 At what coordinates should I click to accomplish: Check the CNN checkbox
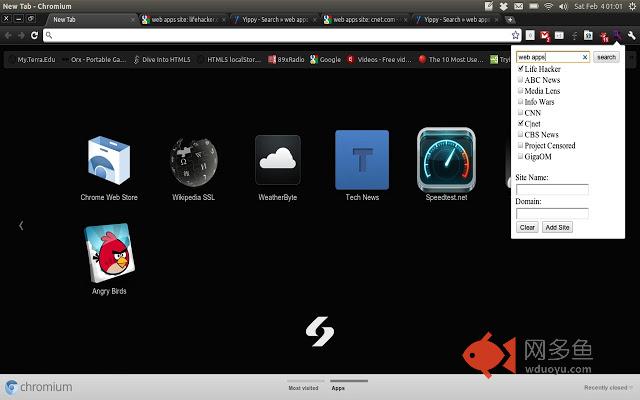click(x=520, y=112)
